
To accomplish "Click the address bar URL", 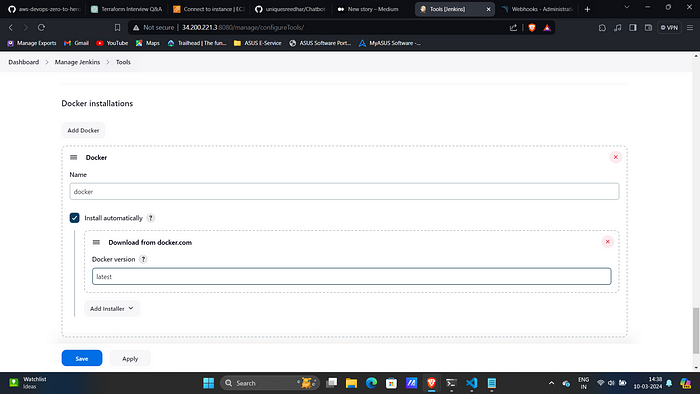I will pyautogui.click(x=243, y=27).
